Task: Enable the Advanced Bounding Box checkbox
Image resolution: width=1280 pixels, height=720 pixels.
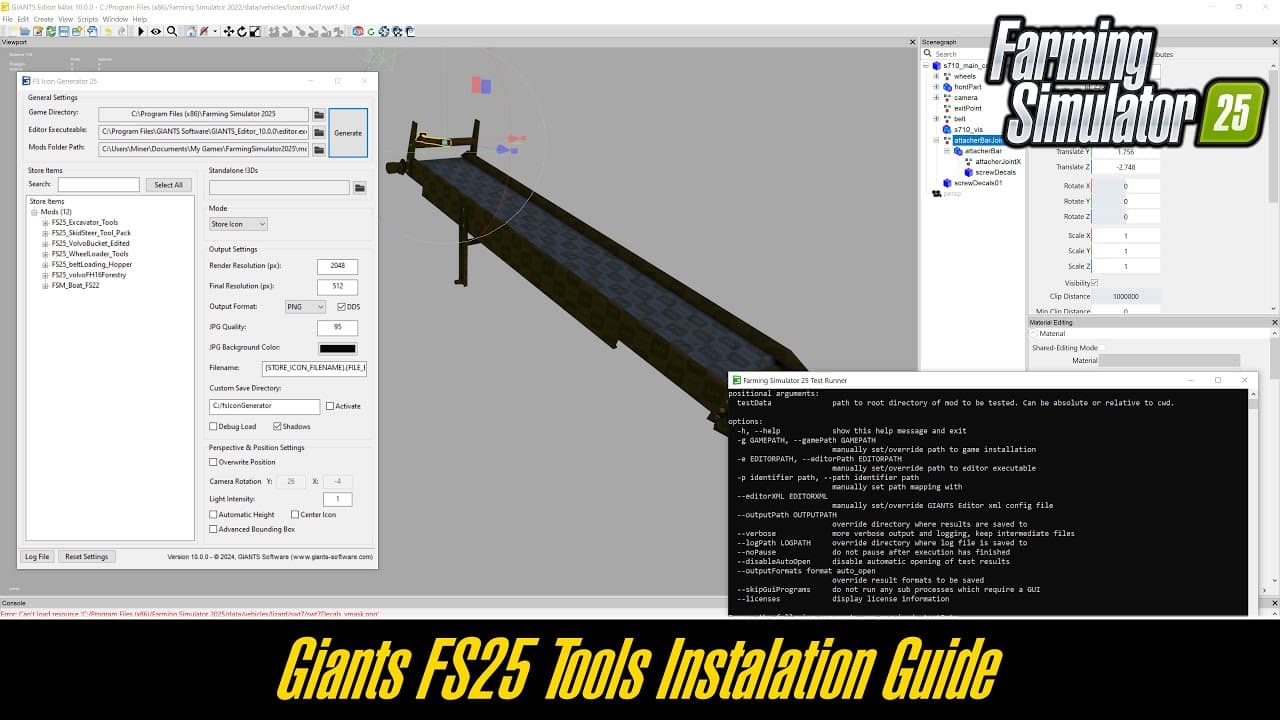Action: pos(213,529)
